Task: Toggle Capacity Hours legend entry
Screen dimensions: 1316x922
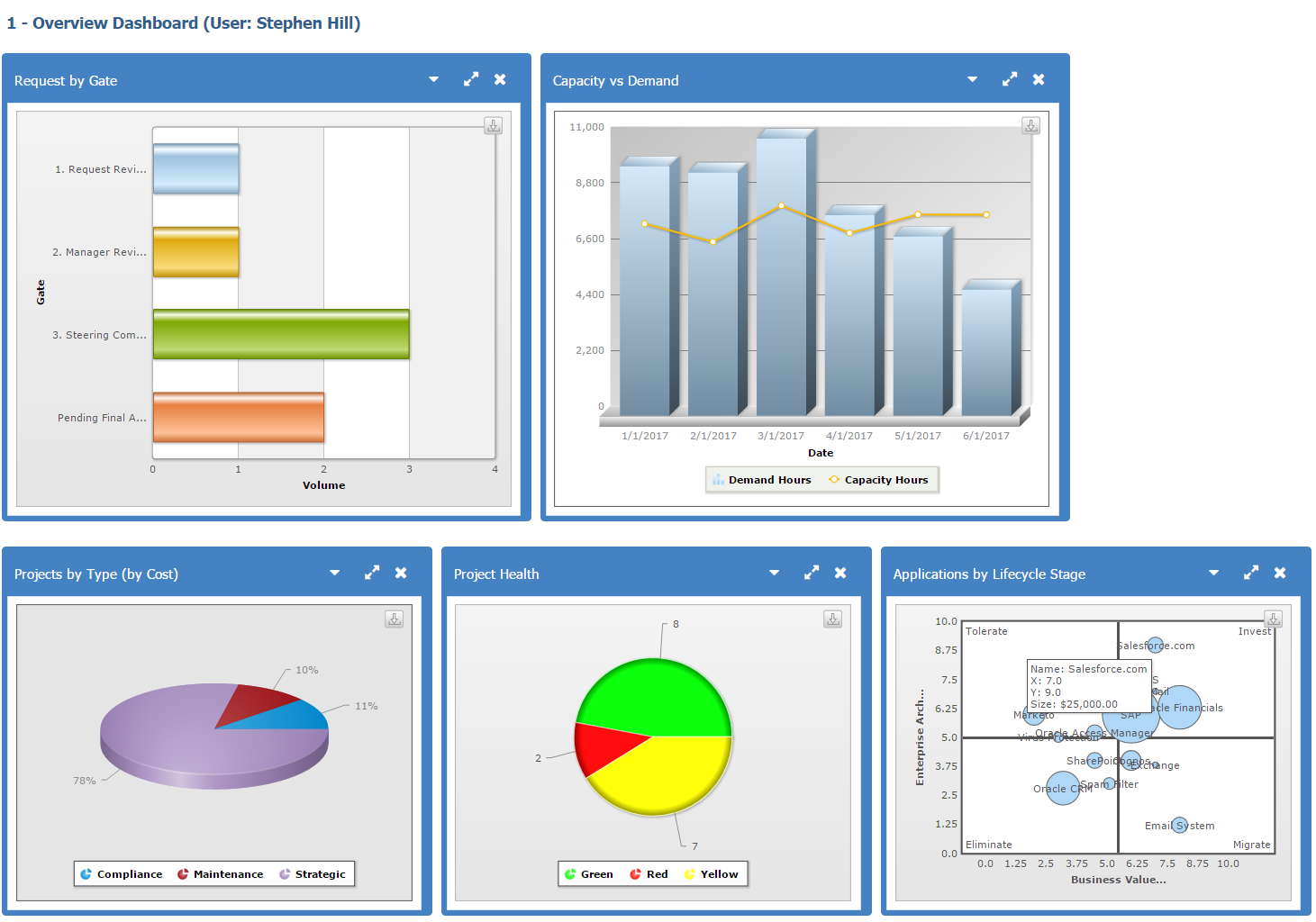Action: click(x=878, y=480)
